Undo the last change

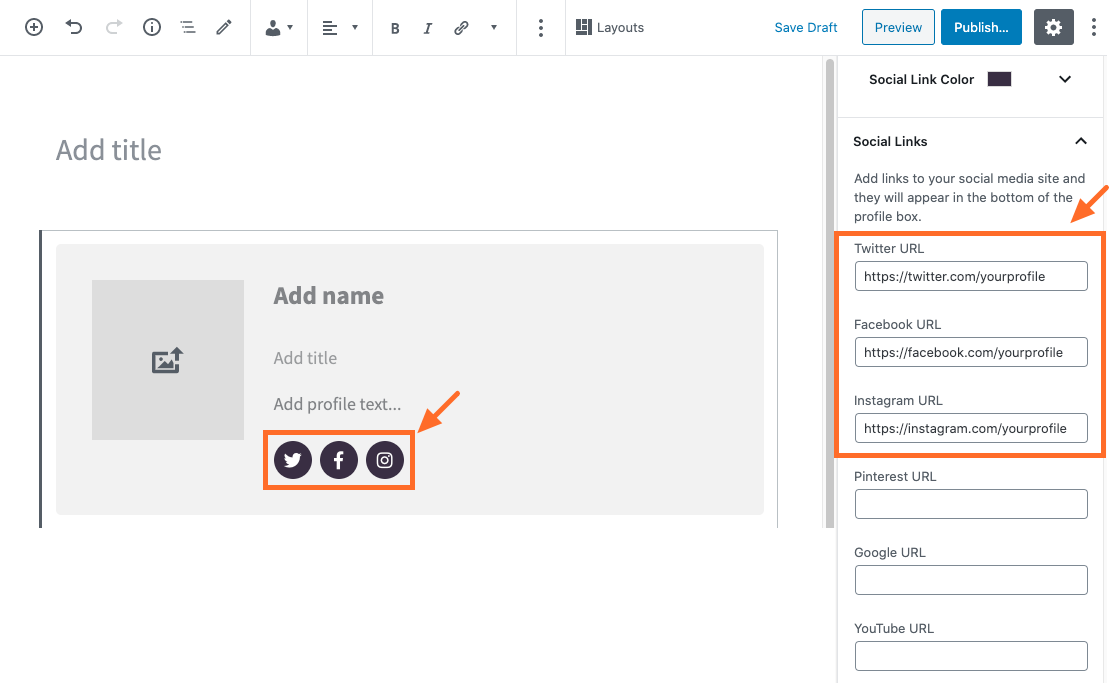pyautogui.click(x=74, y=27)
